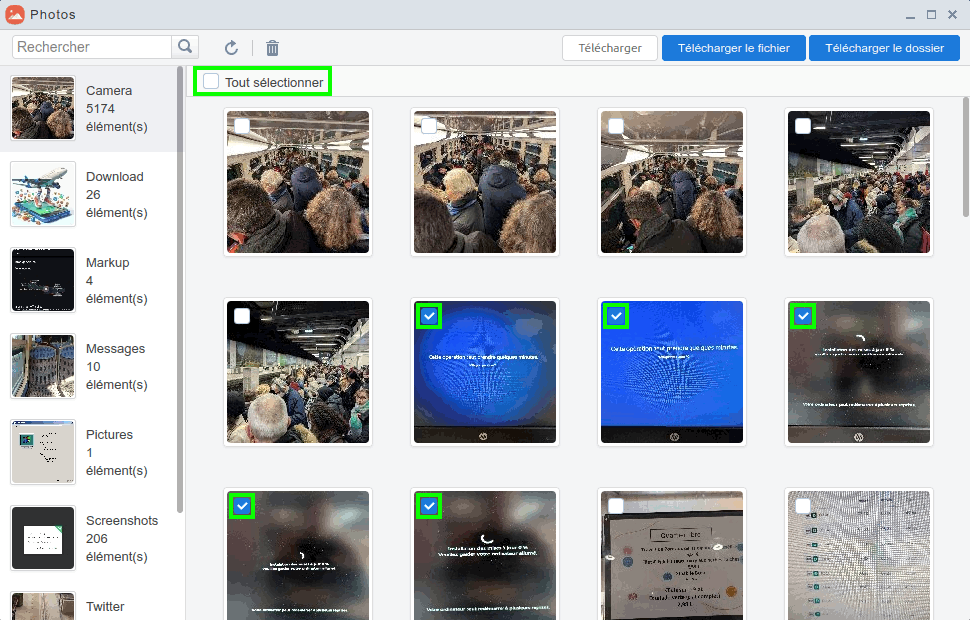Image resolution: width=970 pixels, height=620 pixels.
Task: Uncheck the second bottom-row dark screen checkbox
Action: [x=429, y=506]
